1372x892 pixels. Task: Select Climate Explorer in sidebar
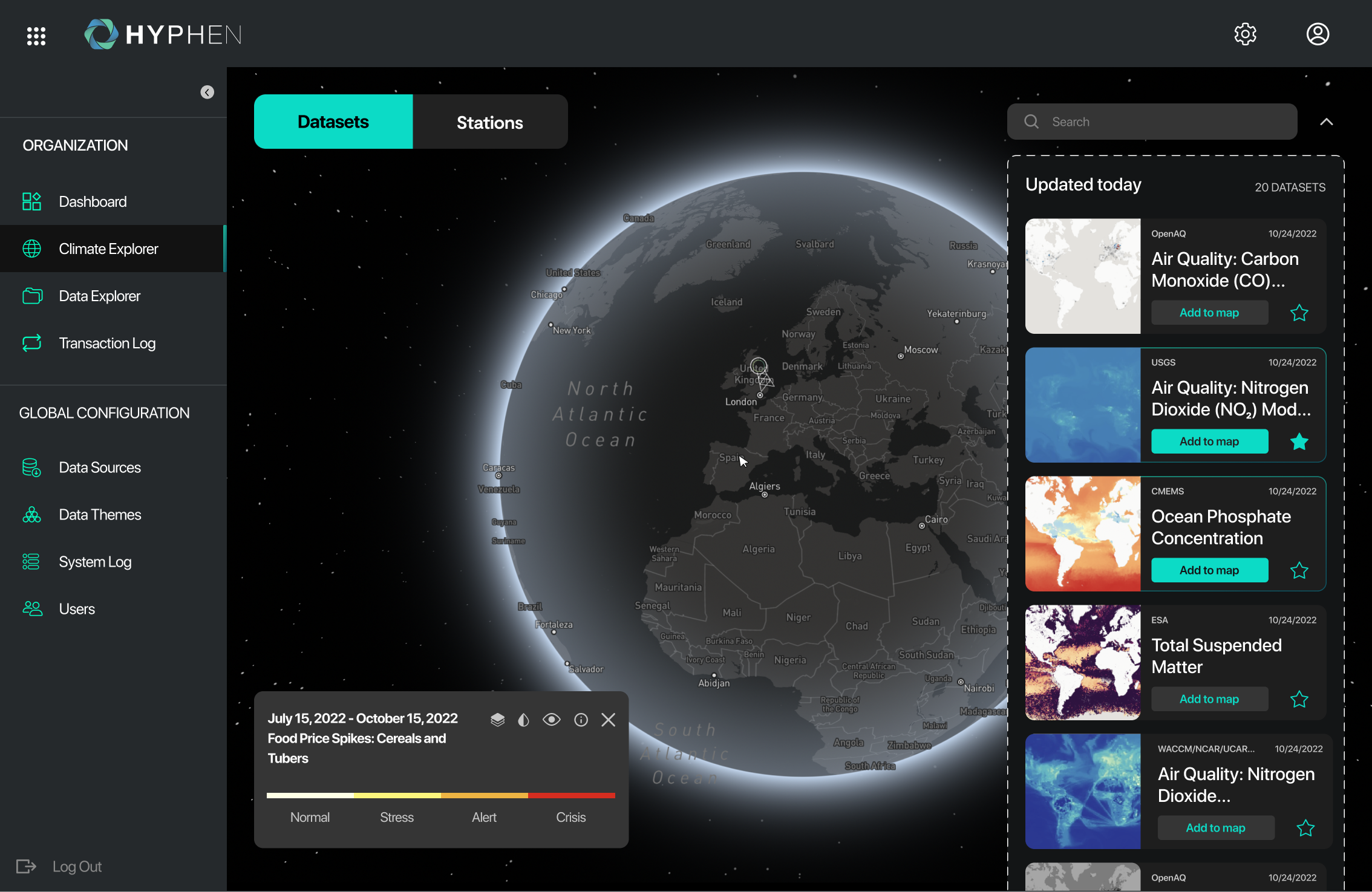(x=113, y=249)
